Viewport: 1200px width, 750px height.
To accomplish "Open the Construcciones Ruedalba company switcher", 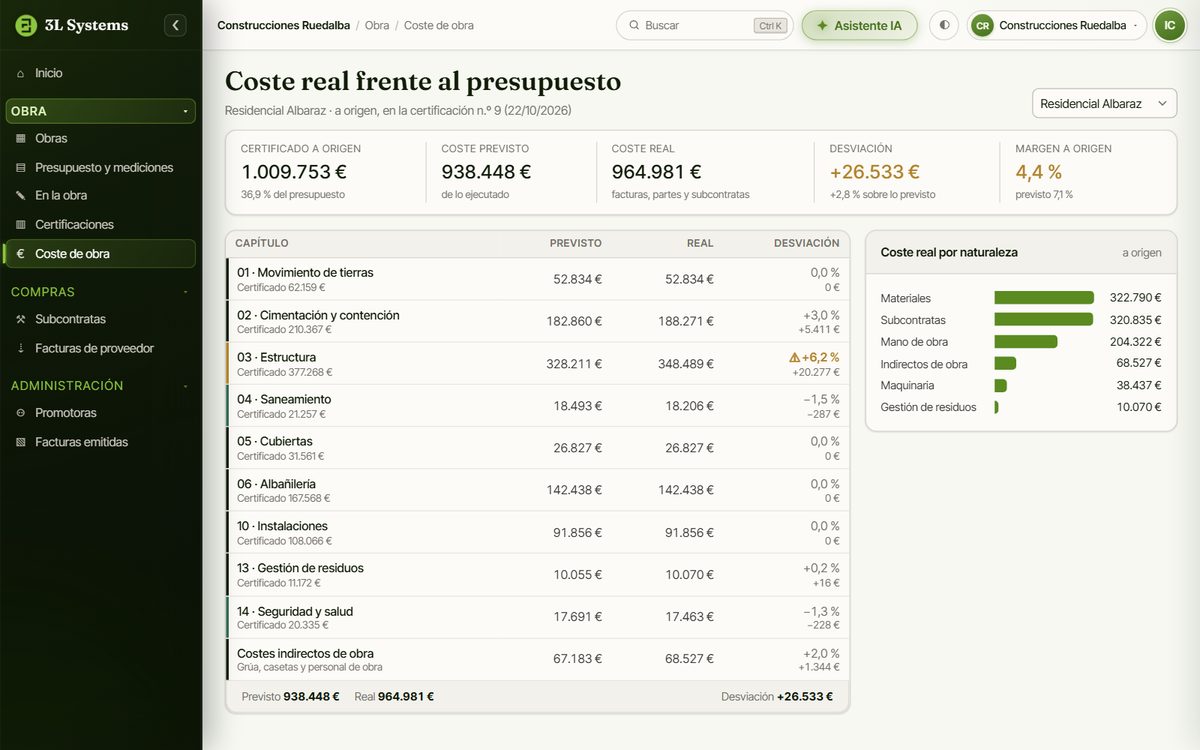I will tap(1057, 25).
